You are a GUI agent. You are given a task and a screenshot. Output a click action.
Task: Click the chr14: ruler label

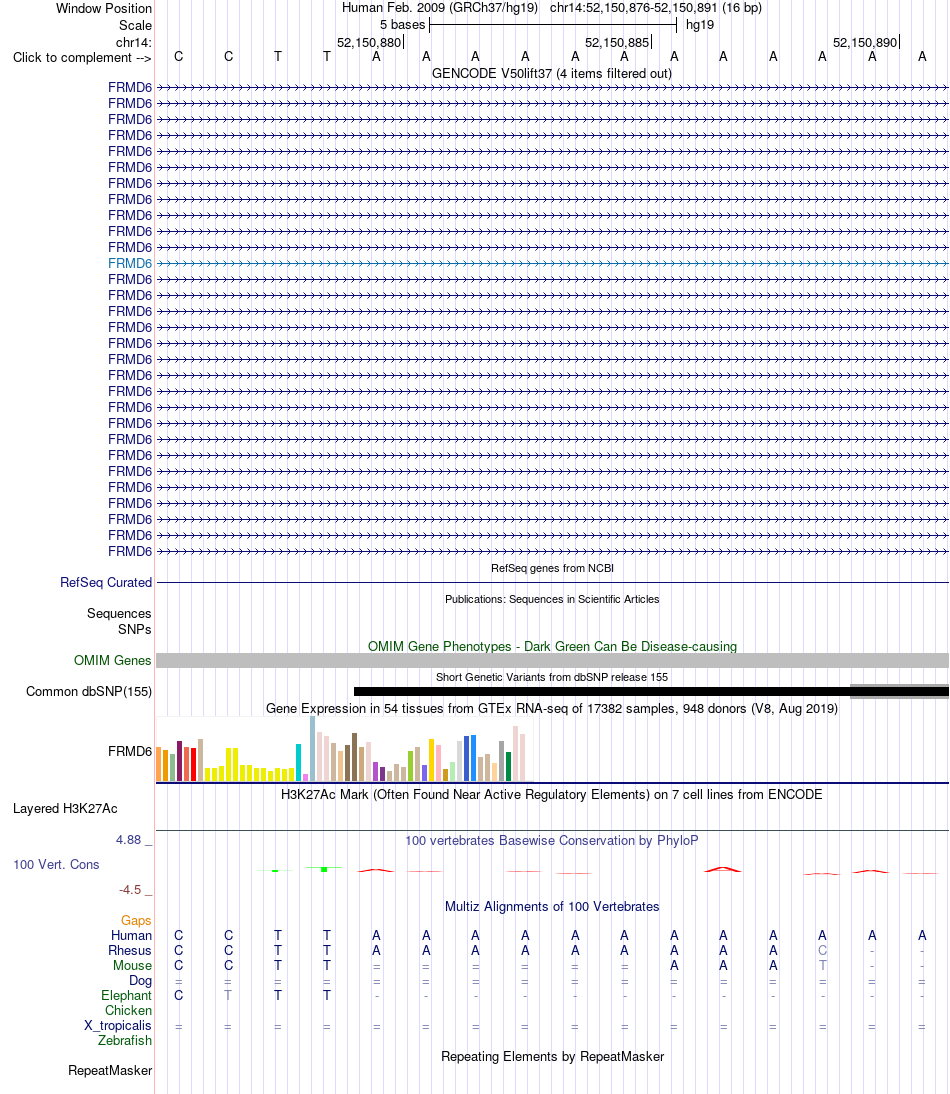(x=134, y=43)
